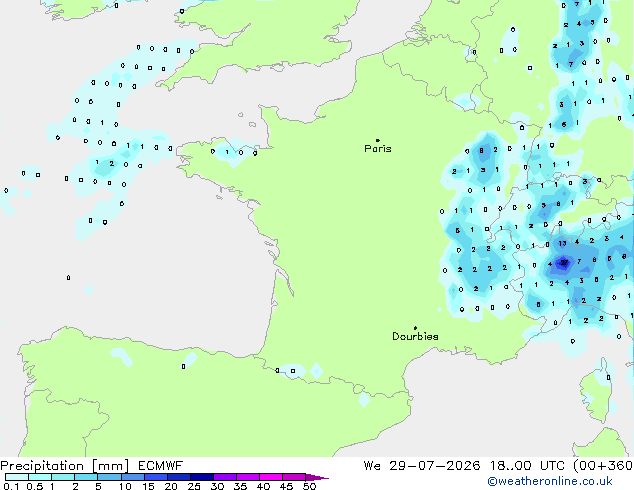Click the '10' legend scale label
This screenshot has height=490, width=634.
(x=125, y=486)
